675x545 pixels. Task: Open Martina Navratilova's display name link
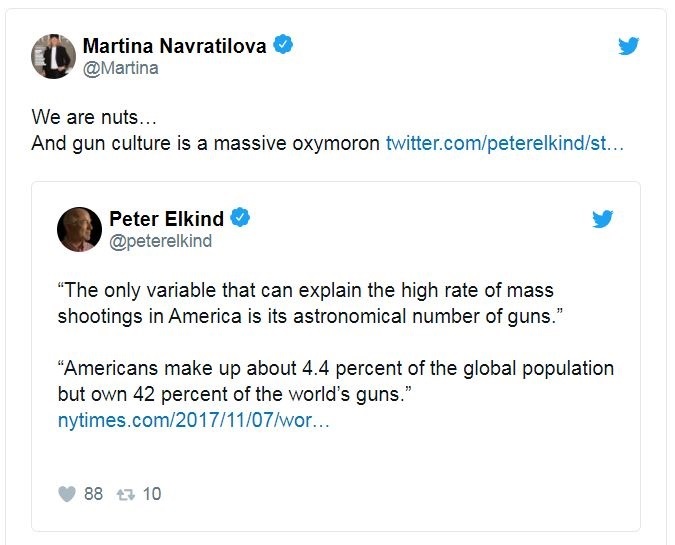tap(176, 46)
